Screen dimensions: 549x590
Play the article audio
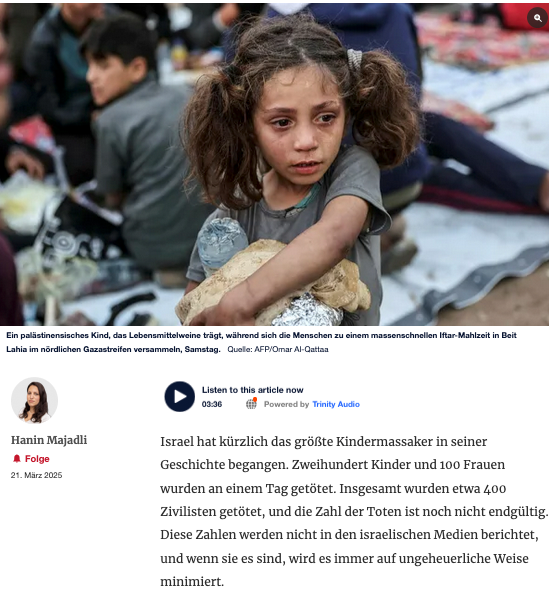(x=179, y=396)
